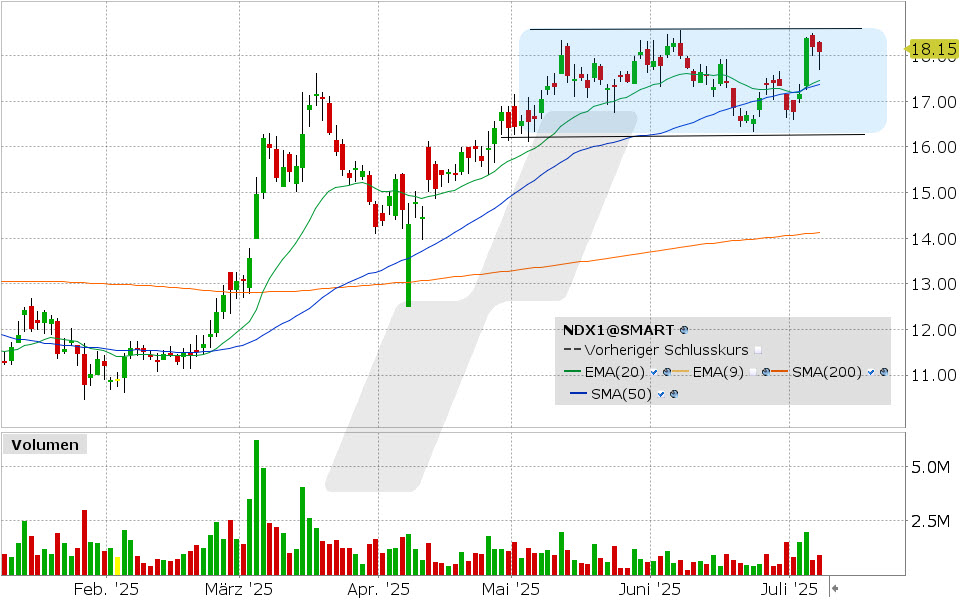
Task: Click the green EMA(20) legend line swatch
Action: pos(572,371)
